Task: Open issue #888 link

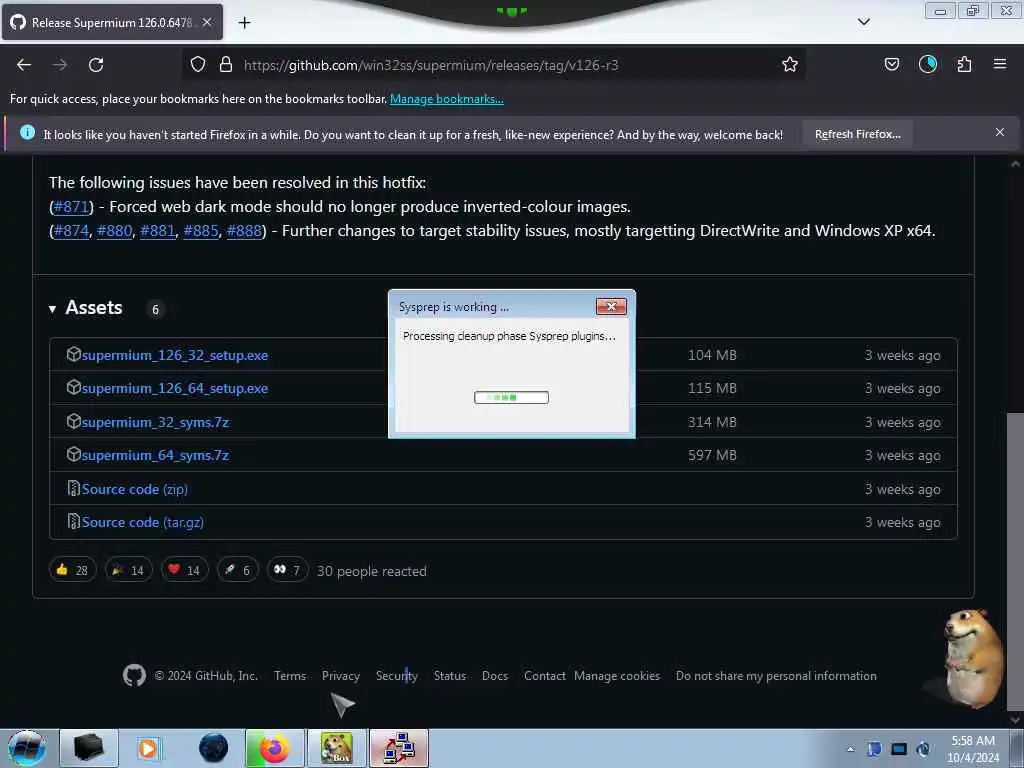Action: tap(244, 231)
